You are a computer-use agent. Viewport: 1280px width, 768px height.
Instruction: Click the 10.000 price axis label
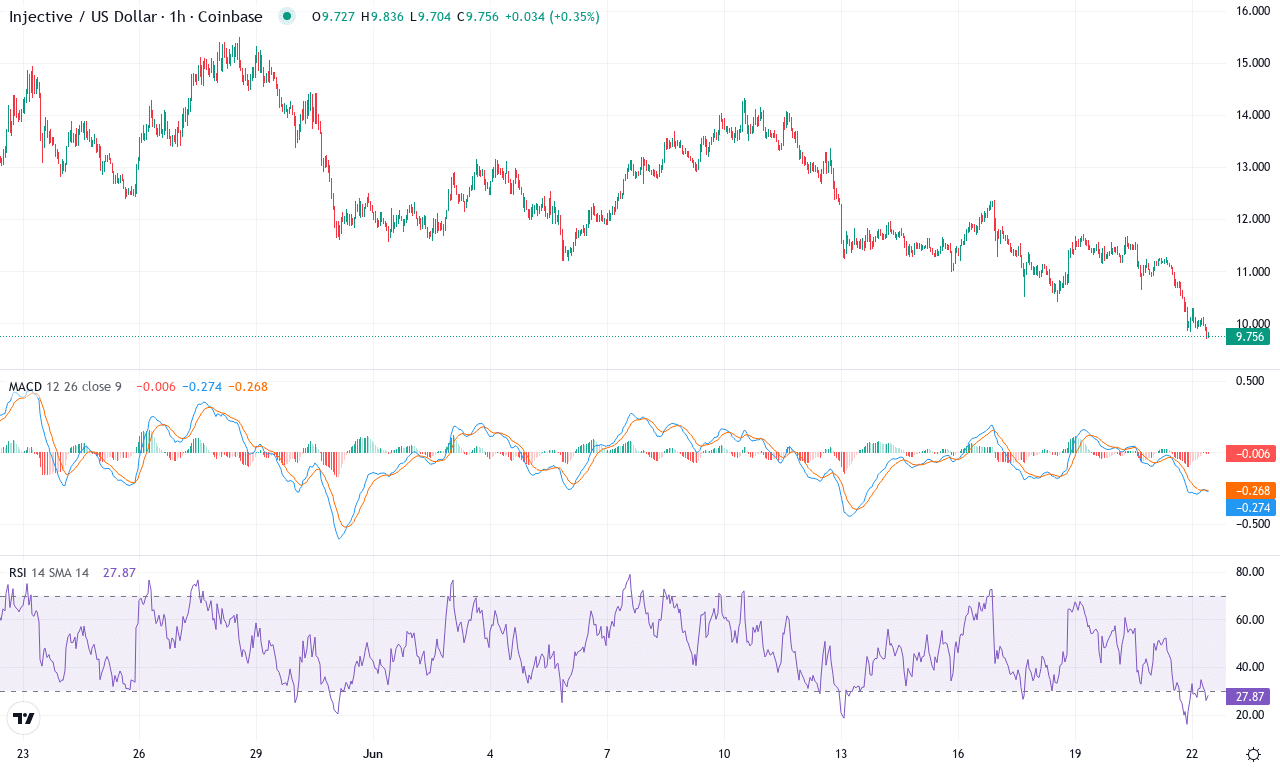coord(1252,323)
